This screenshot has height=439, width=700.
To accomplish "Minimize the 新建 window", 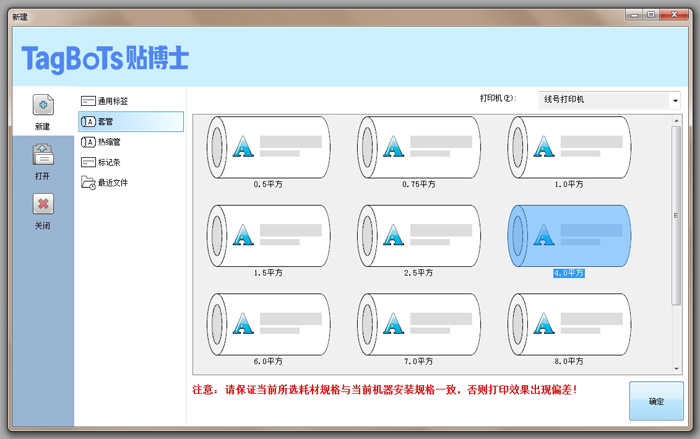I will coord(634,15).
